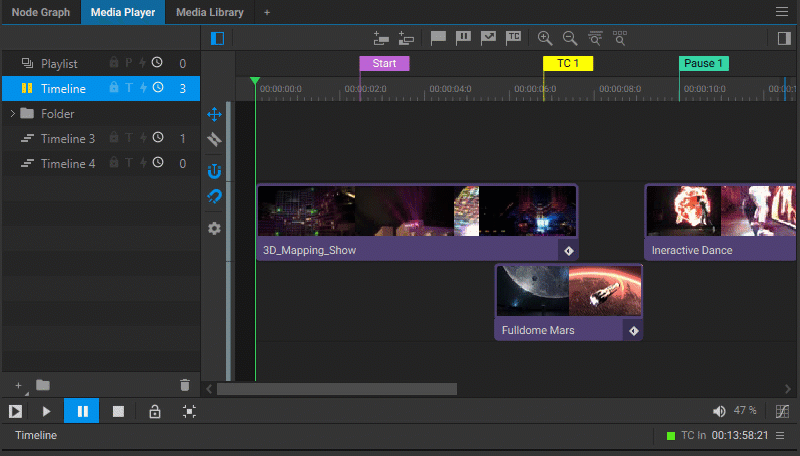Image resolution: width=800 pixels, height=456 pixels.
Task: Click keyframe diamond on 3D_Mapping_Show clip
Action: (568, 250)
